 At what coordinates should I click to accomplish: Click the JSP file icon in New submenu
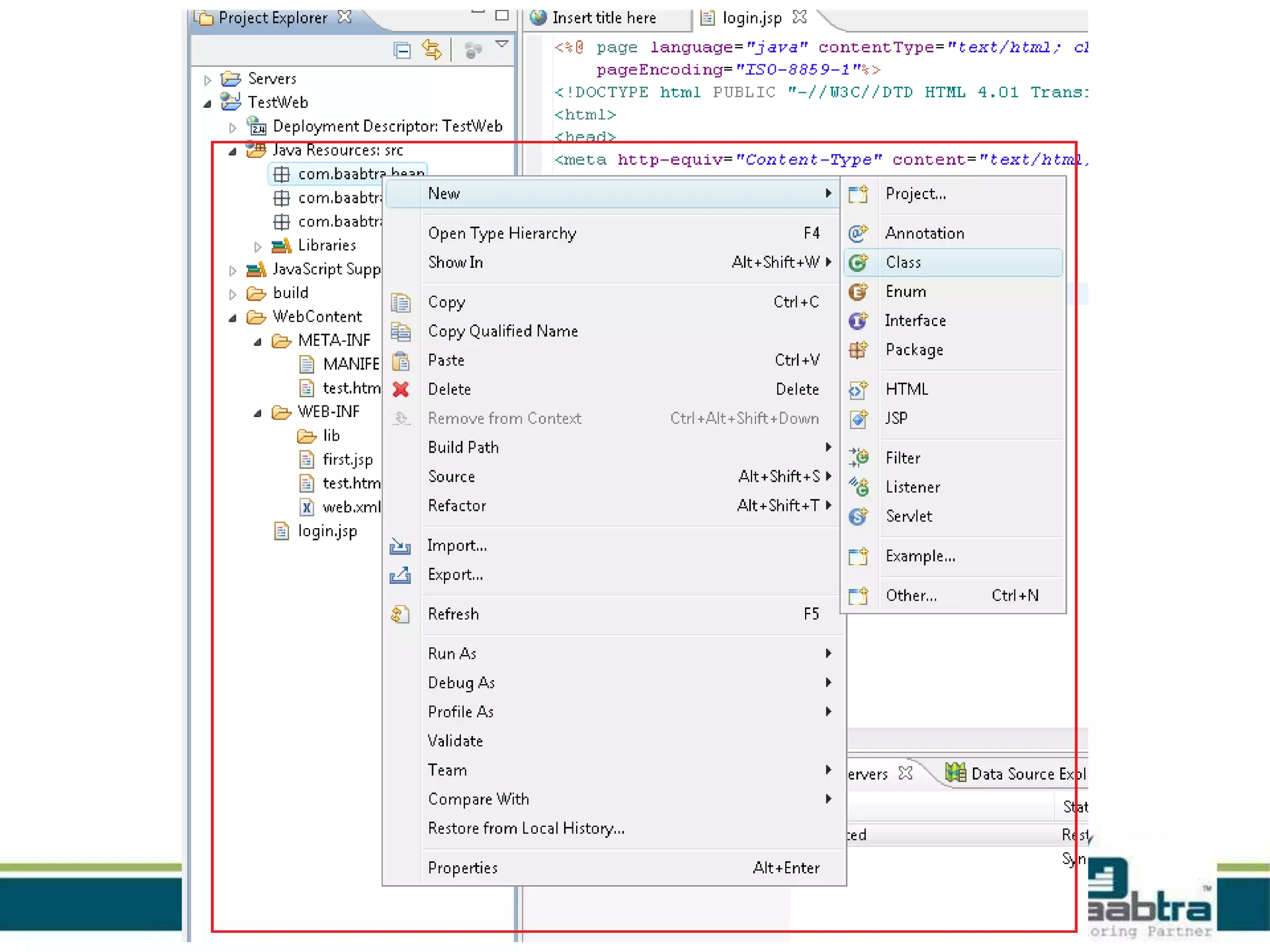(858, 419)
